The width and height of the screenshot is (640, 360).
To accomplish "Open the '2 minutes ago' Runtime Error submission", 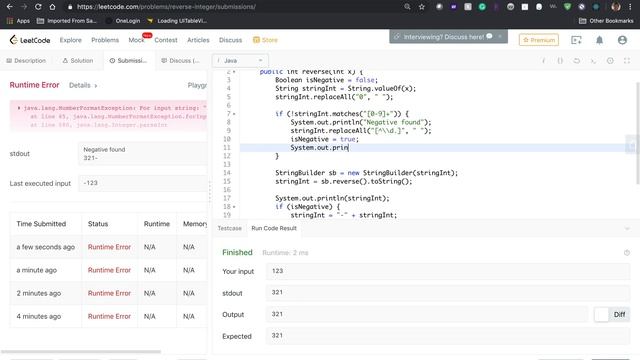I will (109, 293).
